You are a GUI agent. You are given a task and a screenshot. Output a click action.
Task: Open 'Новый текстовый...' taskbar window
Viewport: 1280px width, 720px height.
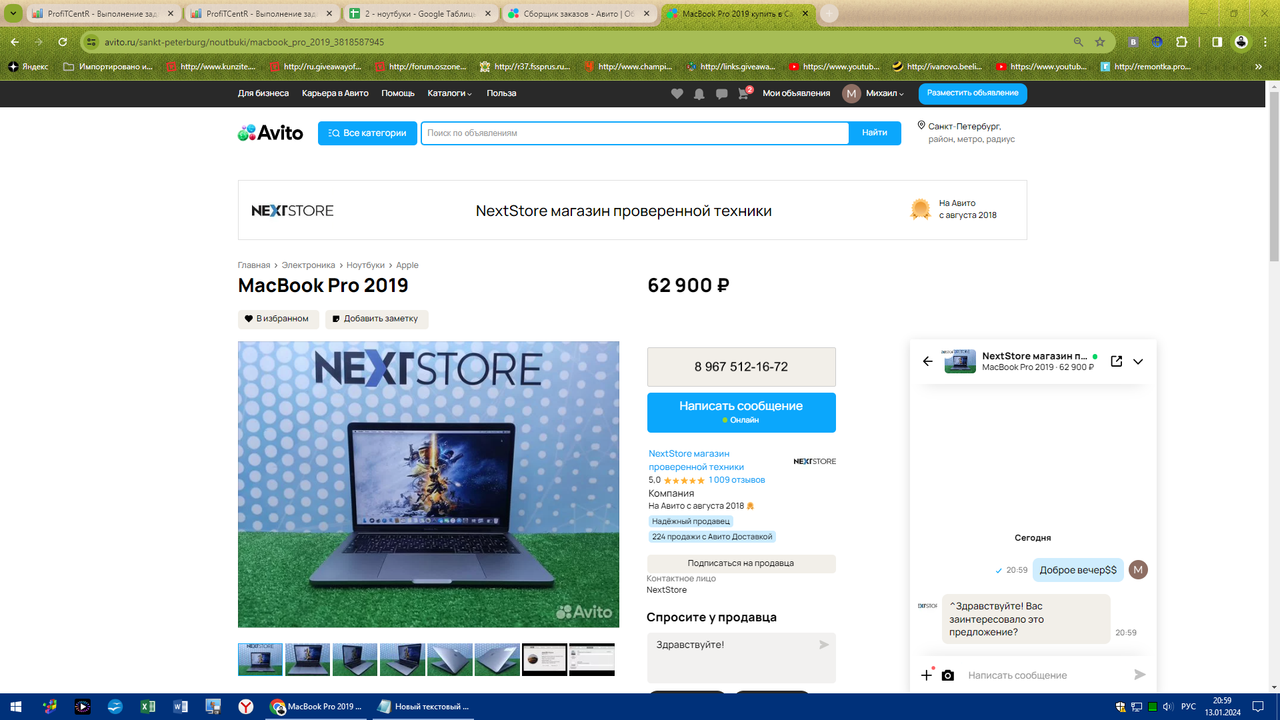[x=422, y=706]
